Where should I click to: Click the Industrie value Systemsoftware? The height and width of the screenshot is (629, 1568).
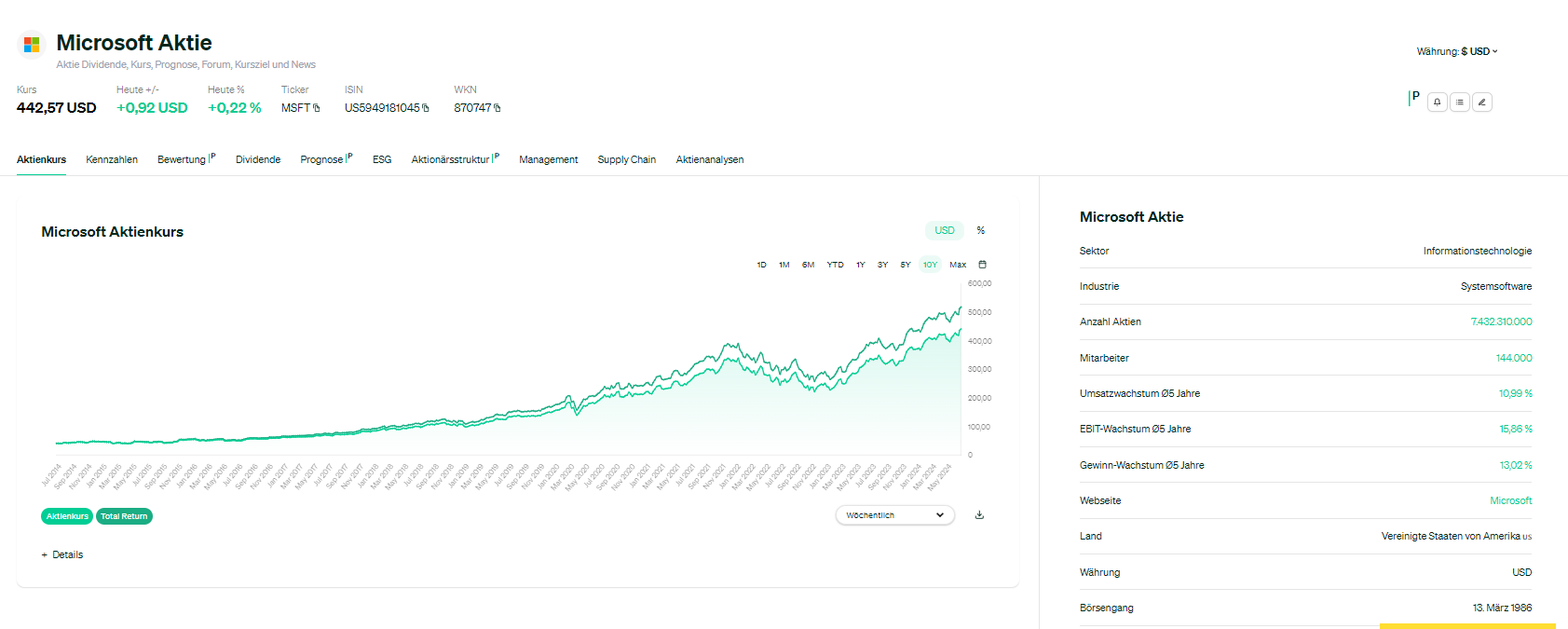click(1496, 286)
